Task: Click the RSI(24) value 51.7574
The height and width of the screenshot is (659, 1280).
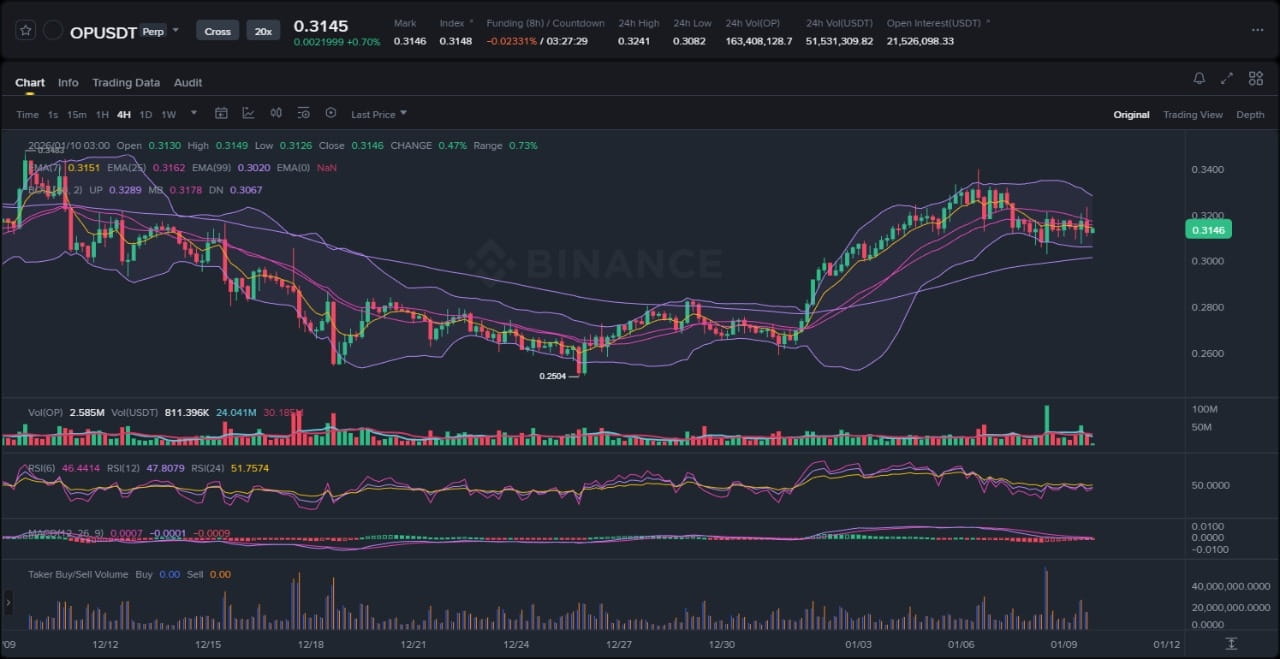Action: coord(250,468)
